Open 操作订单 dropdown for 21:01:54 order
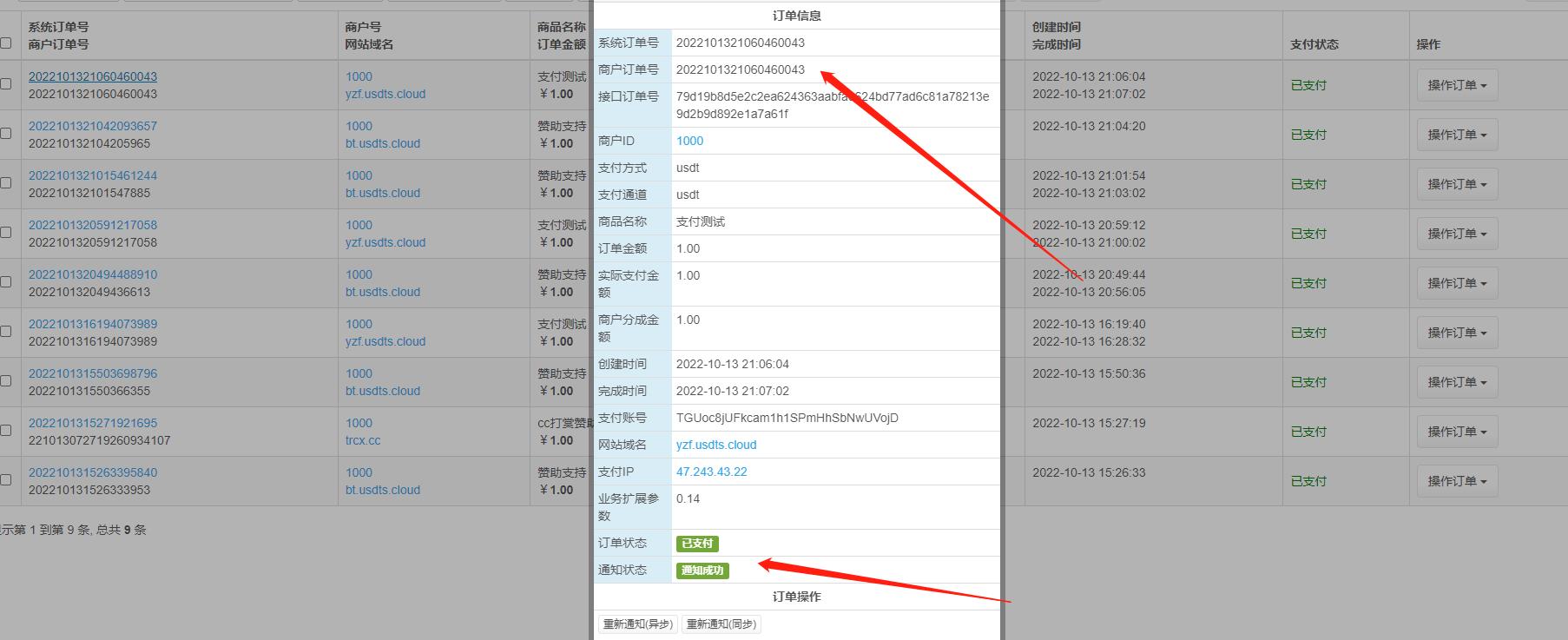Image resolution: width=1568 pixels, height=640 pixels. click(x=1457, y=184)
